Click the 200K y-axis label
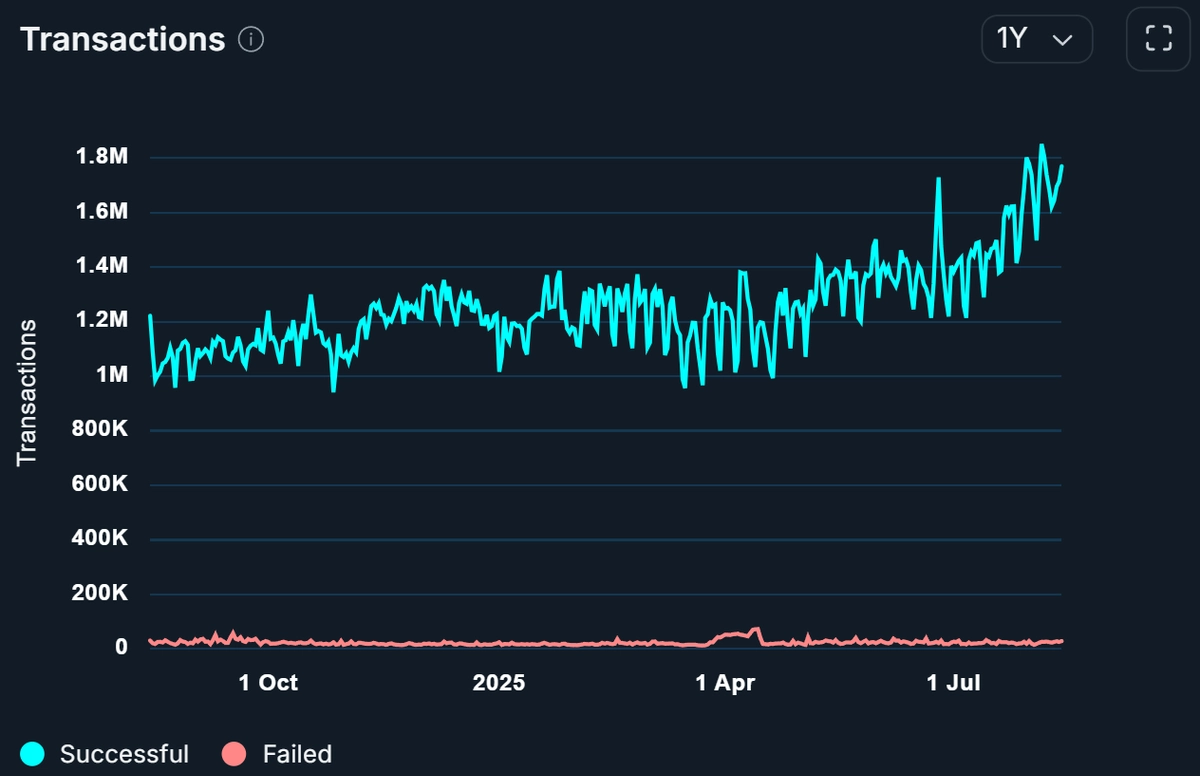1200x776 pixels. coord(99,593)
